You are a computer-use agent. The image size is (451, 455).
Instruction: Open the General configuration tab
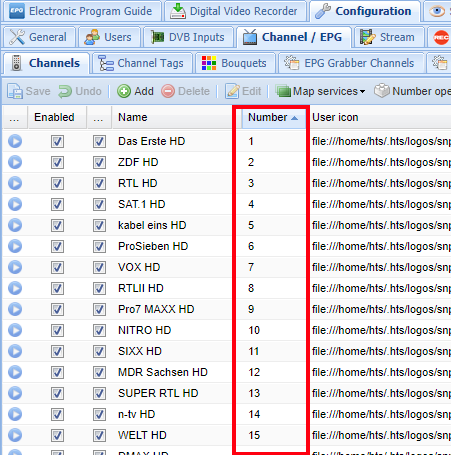[x=39, y=37]
